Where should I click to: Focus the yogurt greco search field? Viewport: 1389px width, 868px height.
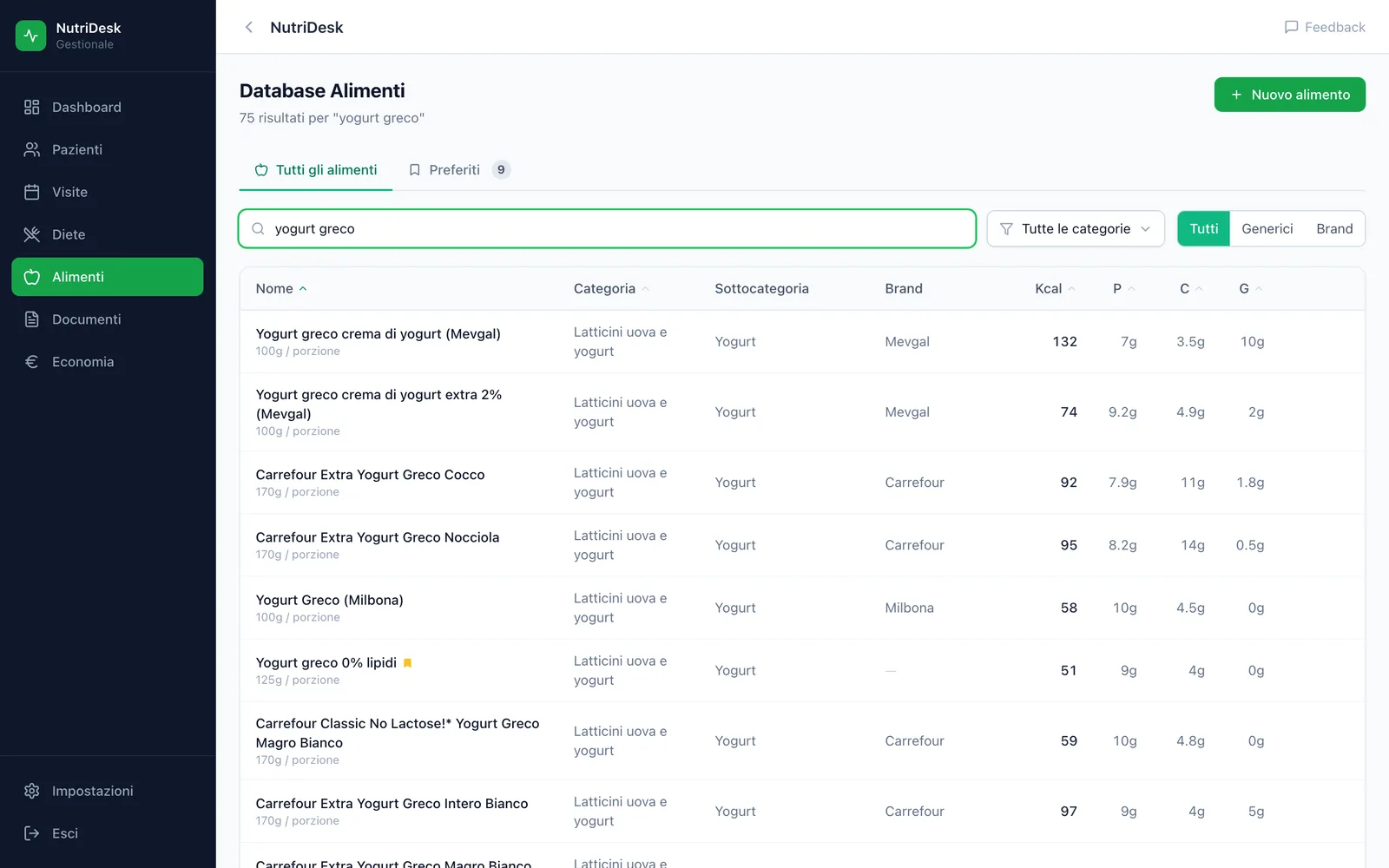coord(608,229)
